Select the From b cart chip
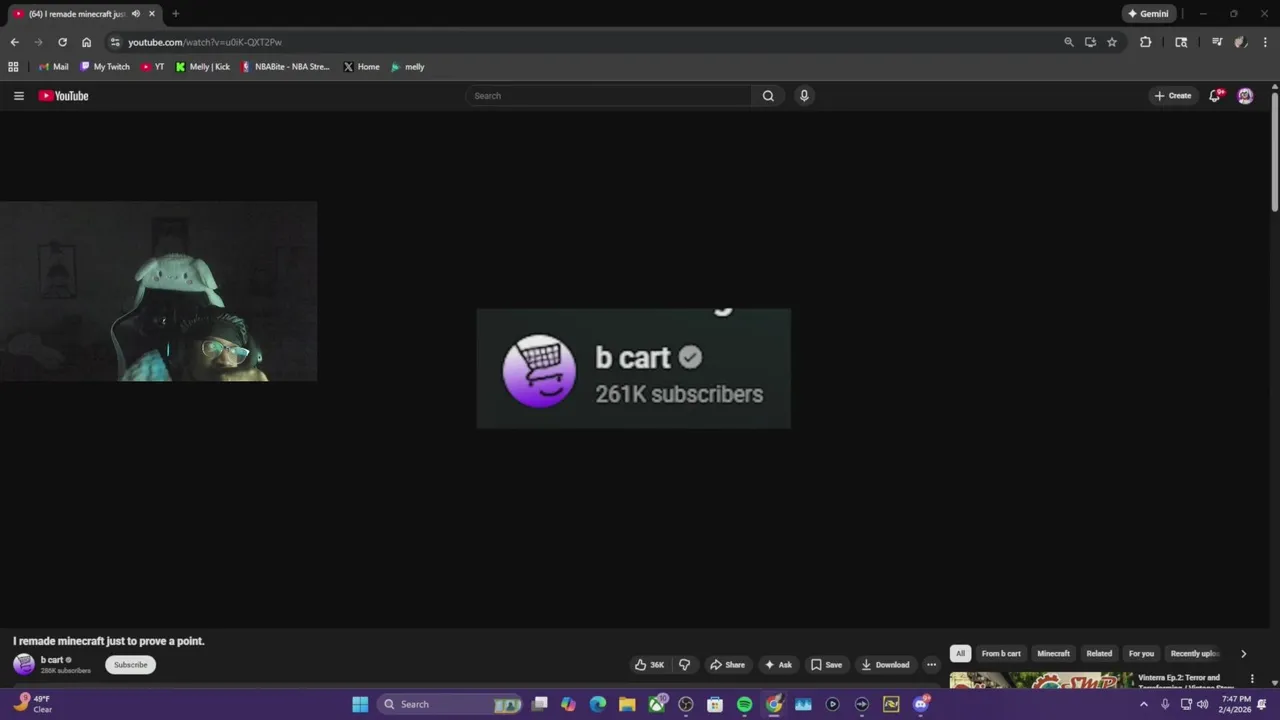 pyautogui.click(x=1001, y=653)
